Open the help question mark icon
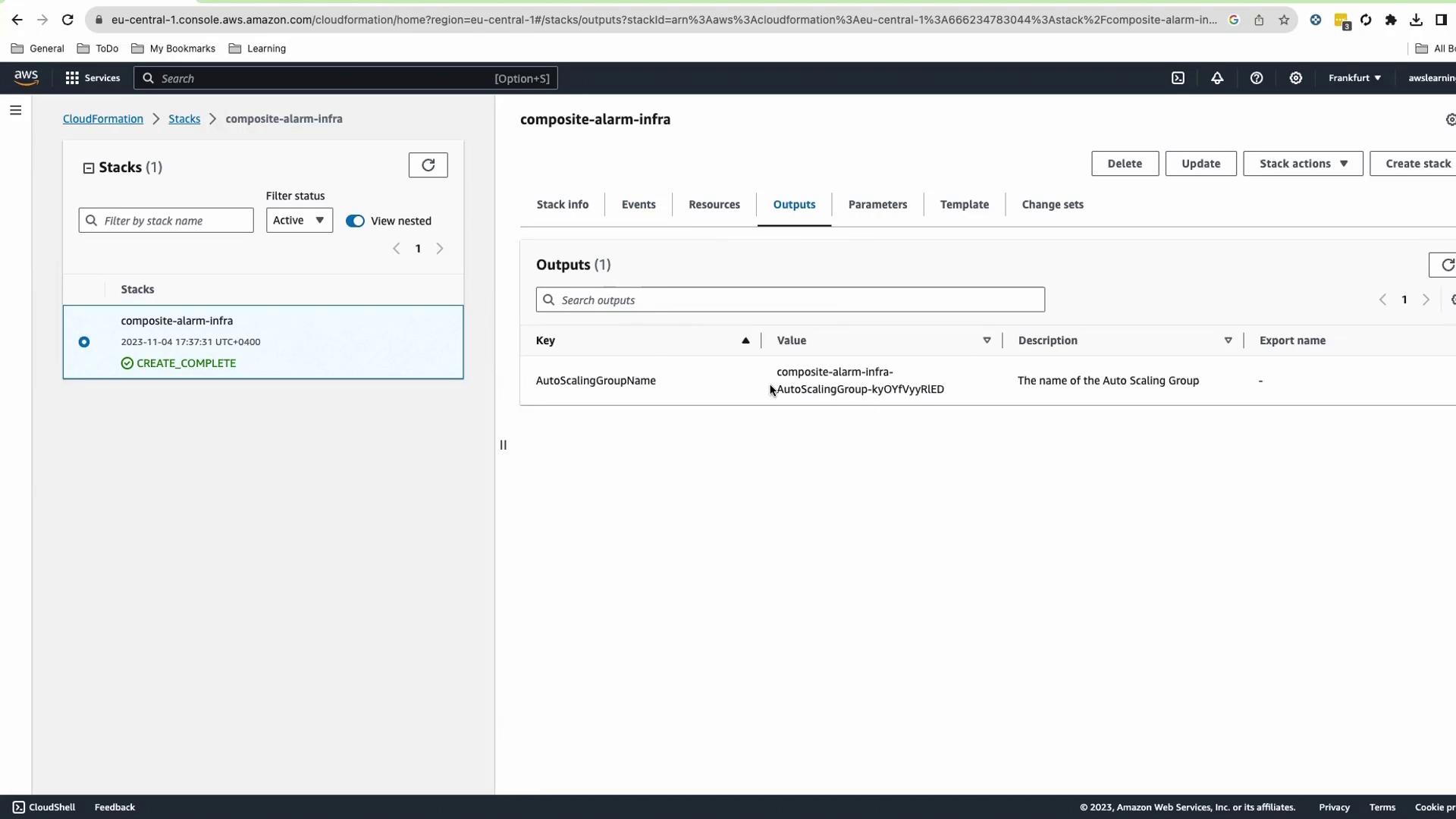 pos(1257,78)
